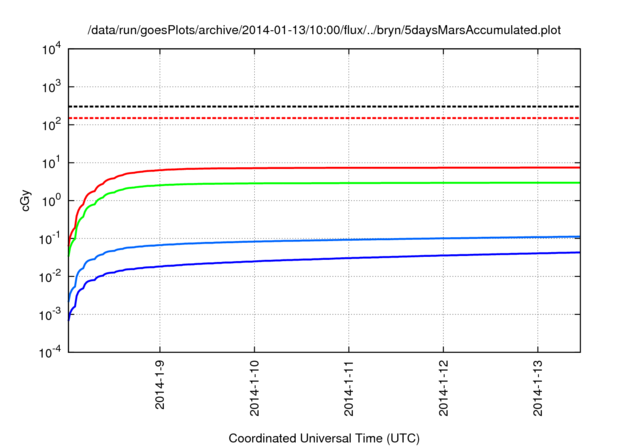Select the 2014-1-12 date tick label
Viewport: 640px width, 448px height.
click(445, 389)
